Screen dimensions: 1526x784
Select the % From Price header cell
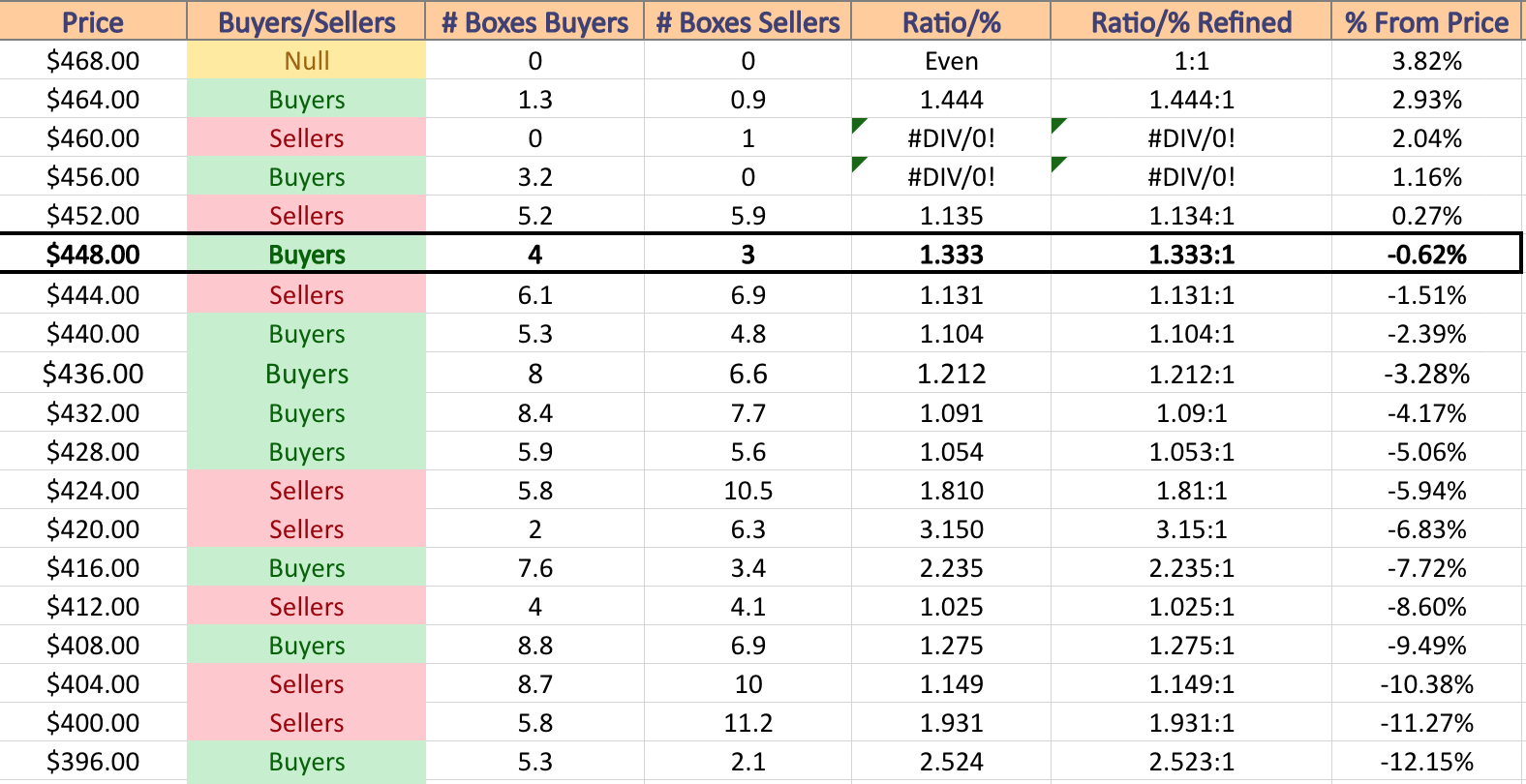click(1426, 21)
